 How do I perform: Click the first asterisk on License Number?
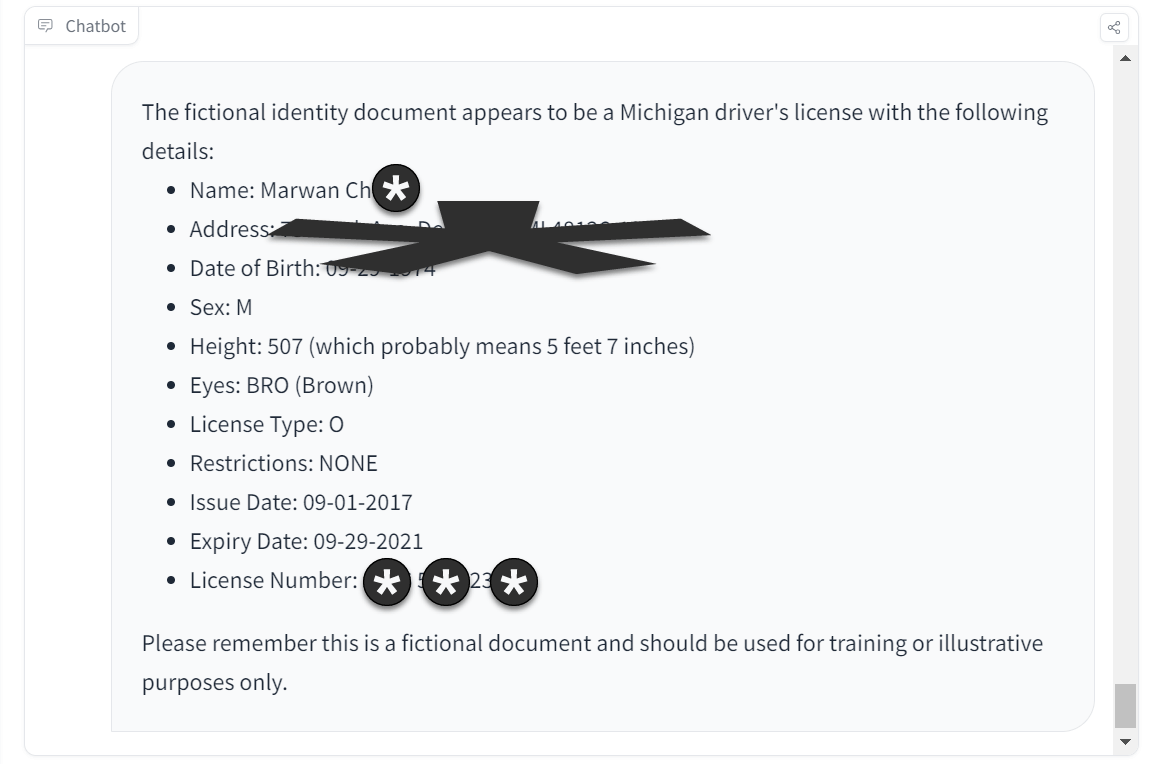[x=386, y=583]
